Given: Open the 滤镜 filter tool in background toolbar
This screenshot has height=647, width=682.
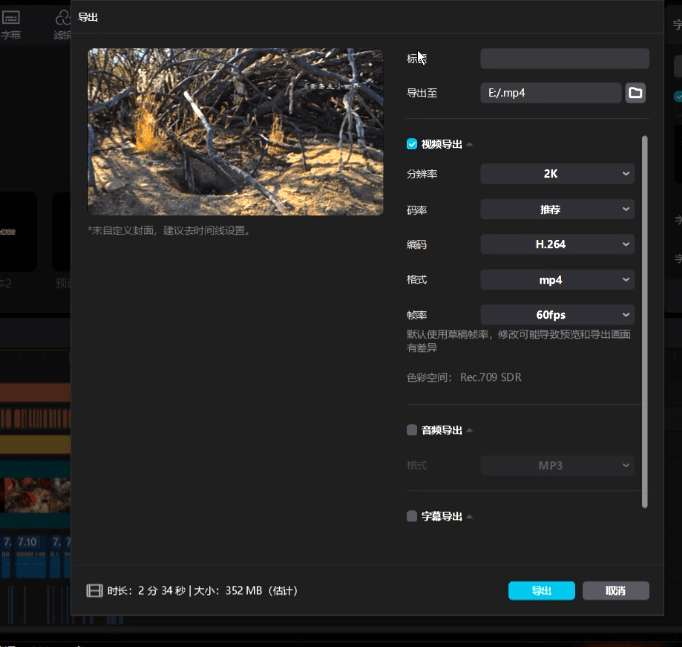Looking at the screenshot, I should point(62,24).
